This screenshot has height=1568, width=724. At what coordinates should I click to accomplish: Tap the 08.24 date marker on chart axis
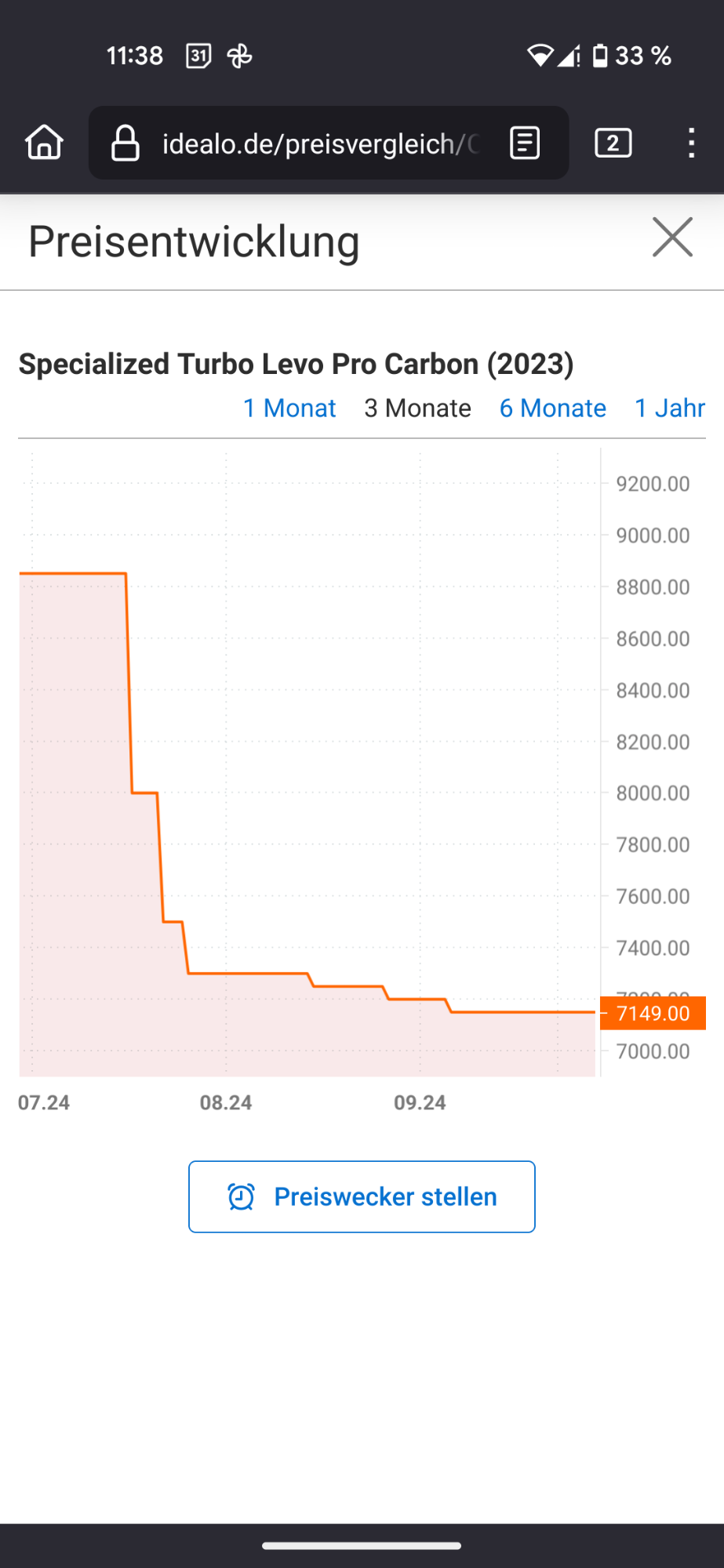(x=226, y=1102)
